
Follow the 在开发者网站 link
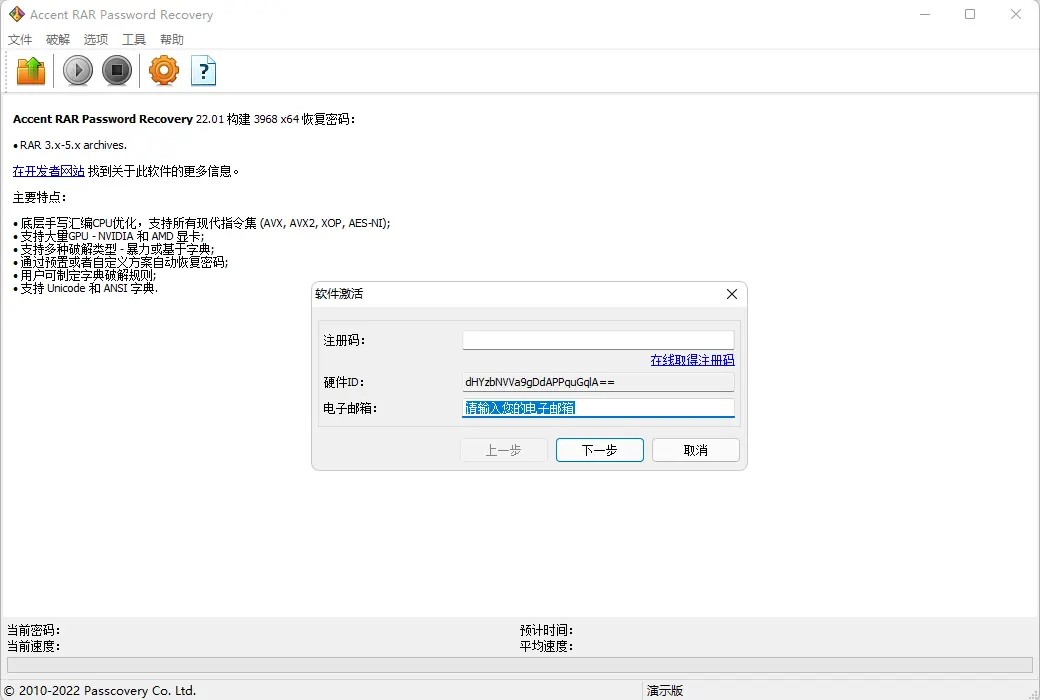click(48, 171)
